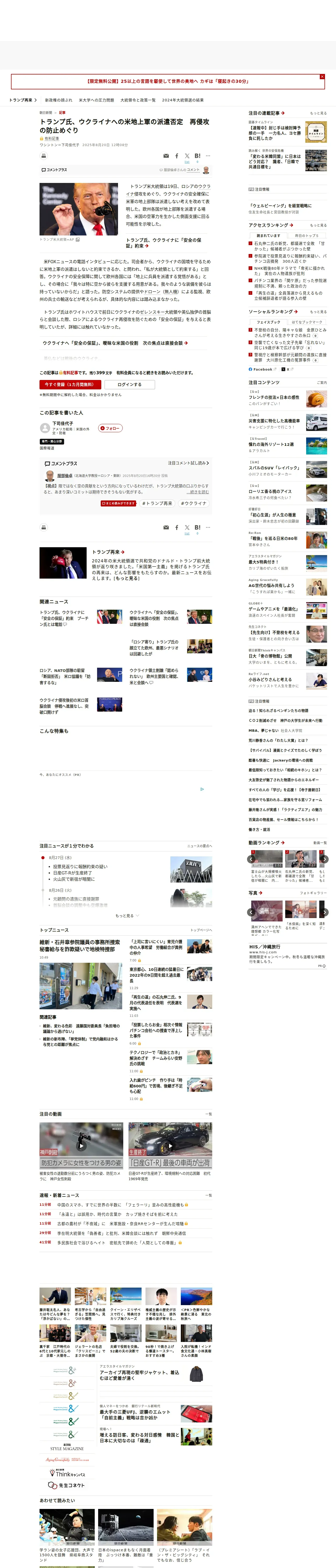This screenshot has height=1568, width=336.
Task: Click the envelope icon below the comment box
Action: 166,527
